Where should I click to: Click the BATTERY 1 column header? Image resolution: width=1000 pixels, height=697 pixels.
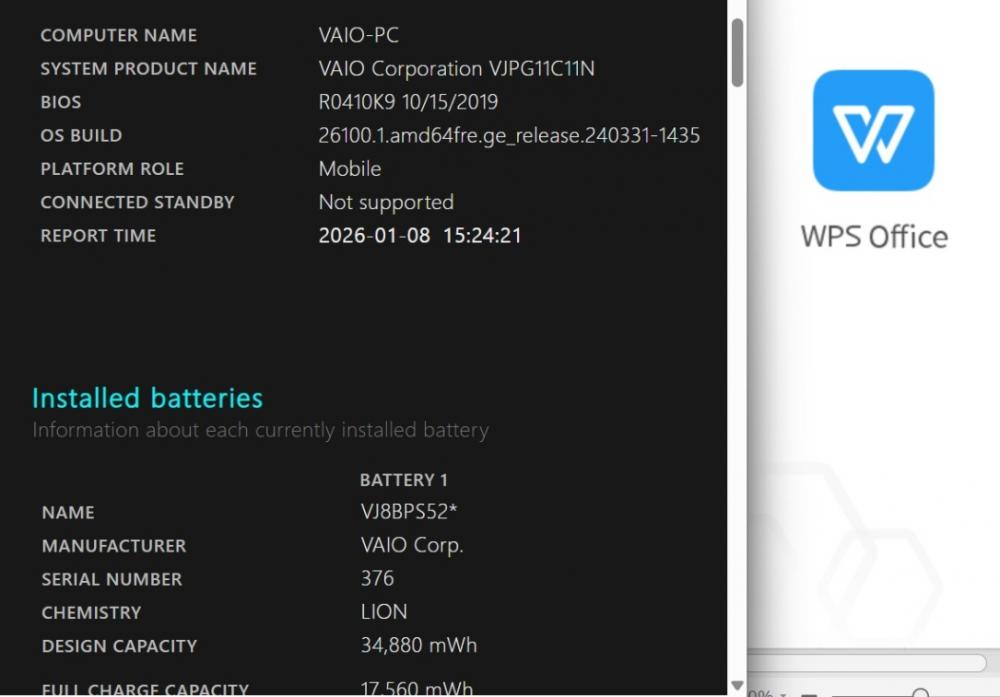coord(404,480)
